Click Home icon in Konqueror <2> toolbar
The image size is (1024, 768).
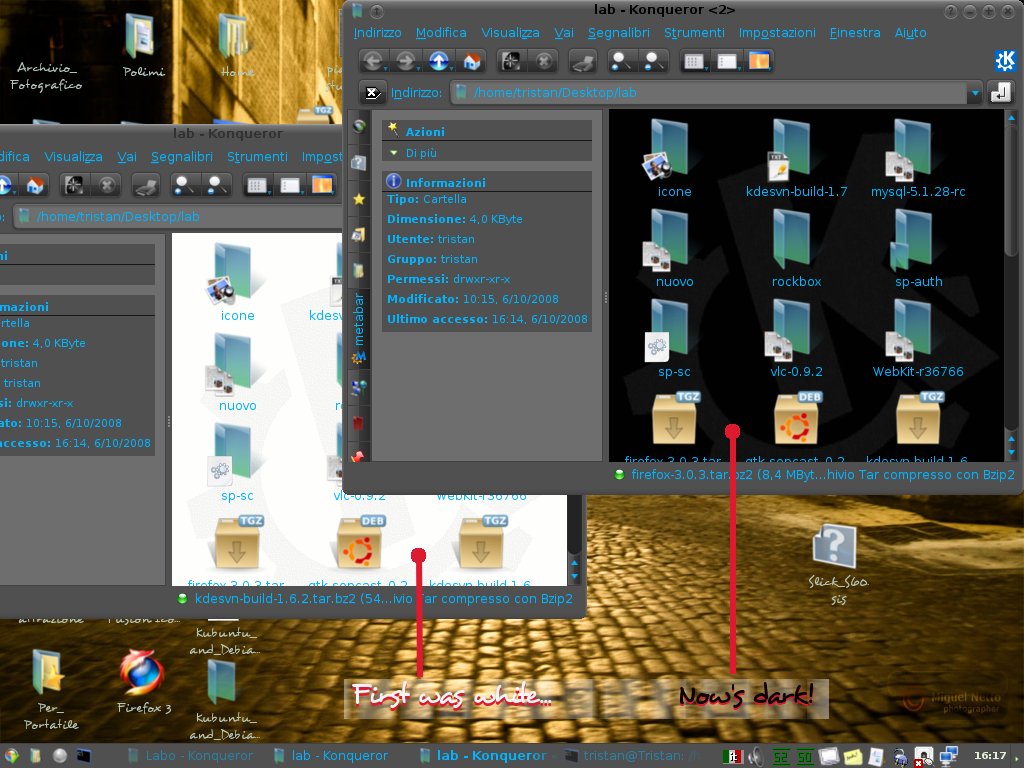point(472,61)
